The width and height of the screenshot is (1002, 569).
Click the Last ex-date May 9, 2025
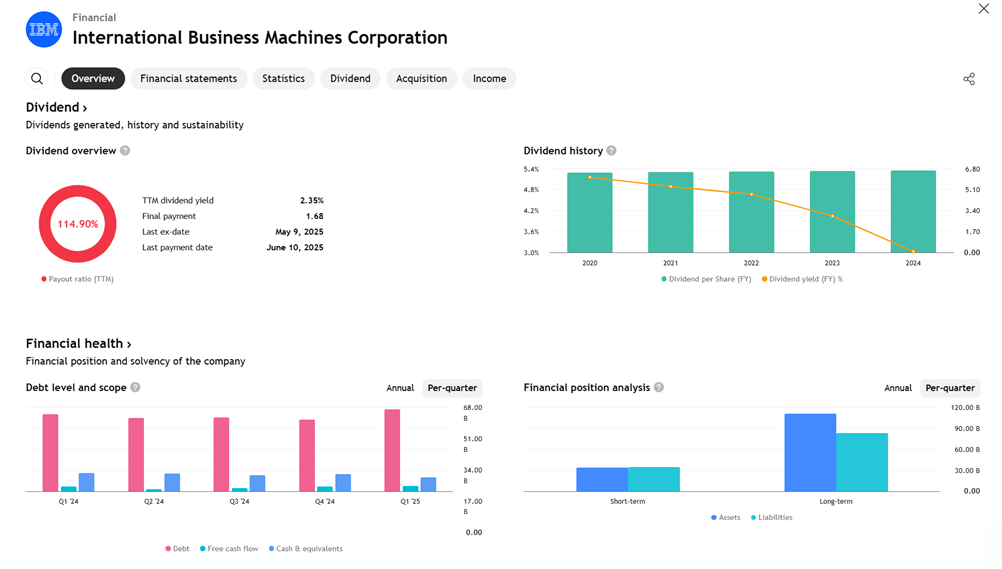point(299,231)
